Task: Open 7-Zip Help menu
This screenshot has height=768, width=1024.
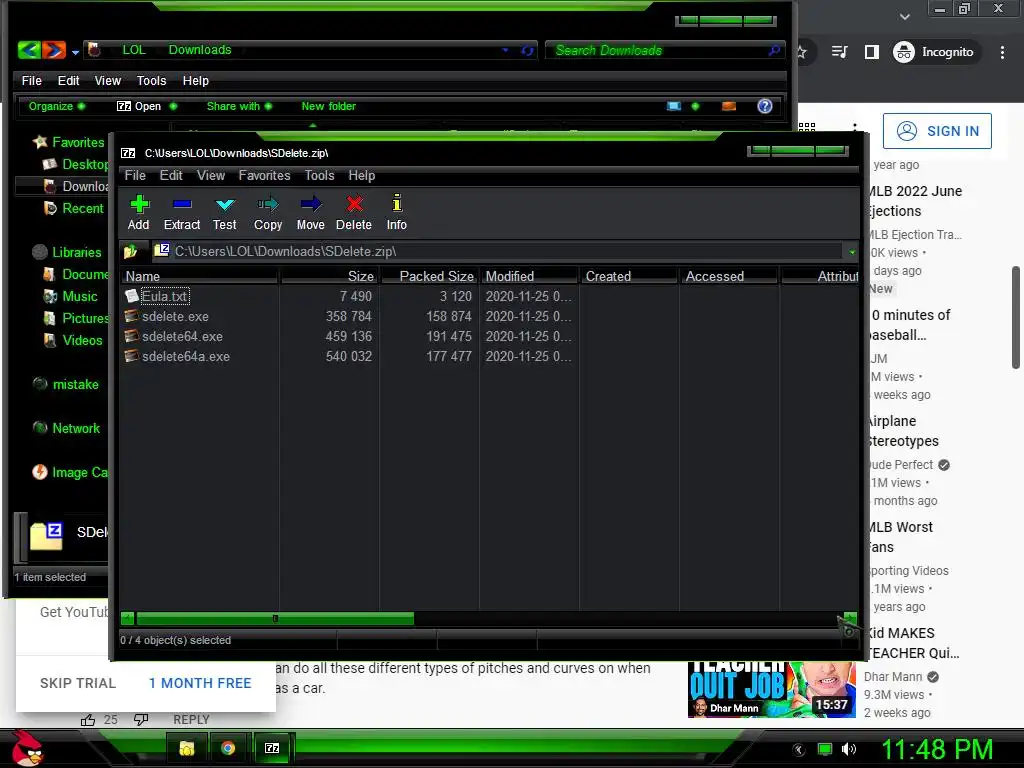Action: coord(362,176)
